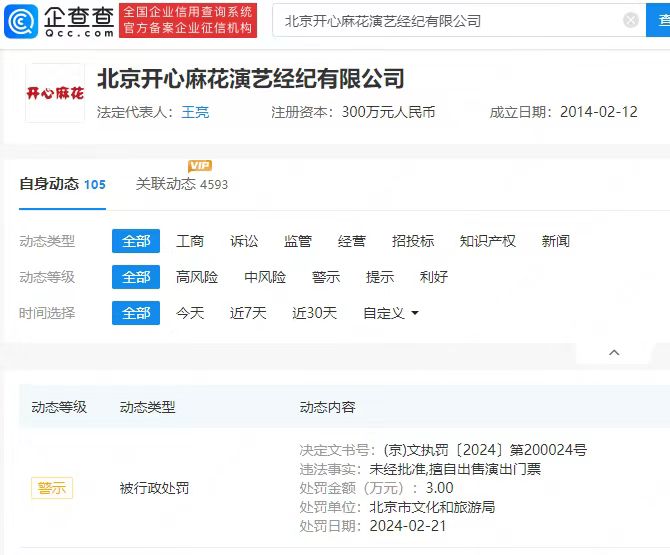The image size is (670, 555).
Task: Choose the 近7天 time filter
Action: [x=248, y=313]
